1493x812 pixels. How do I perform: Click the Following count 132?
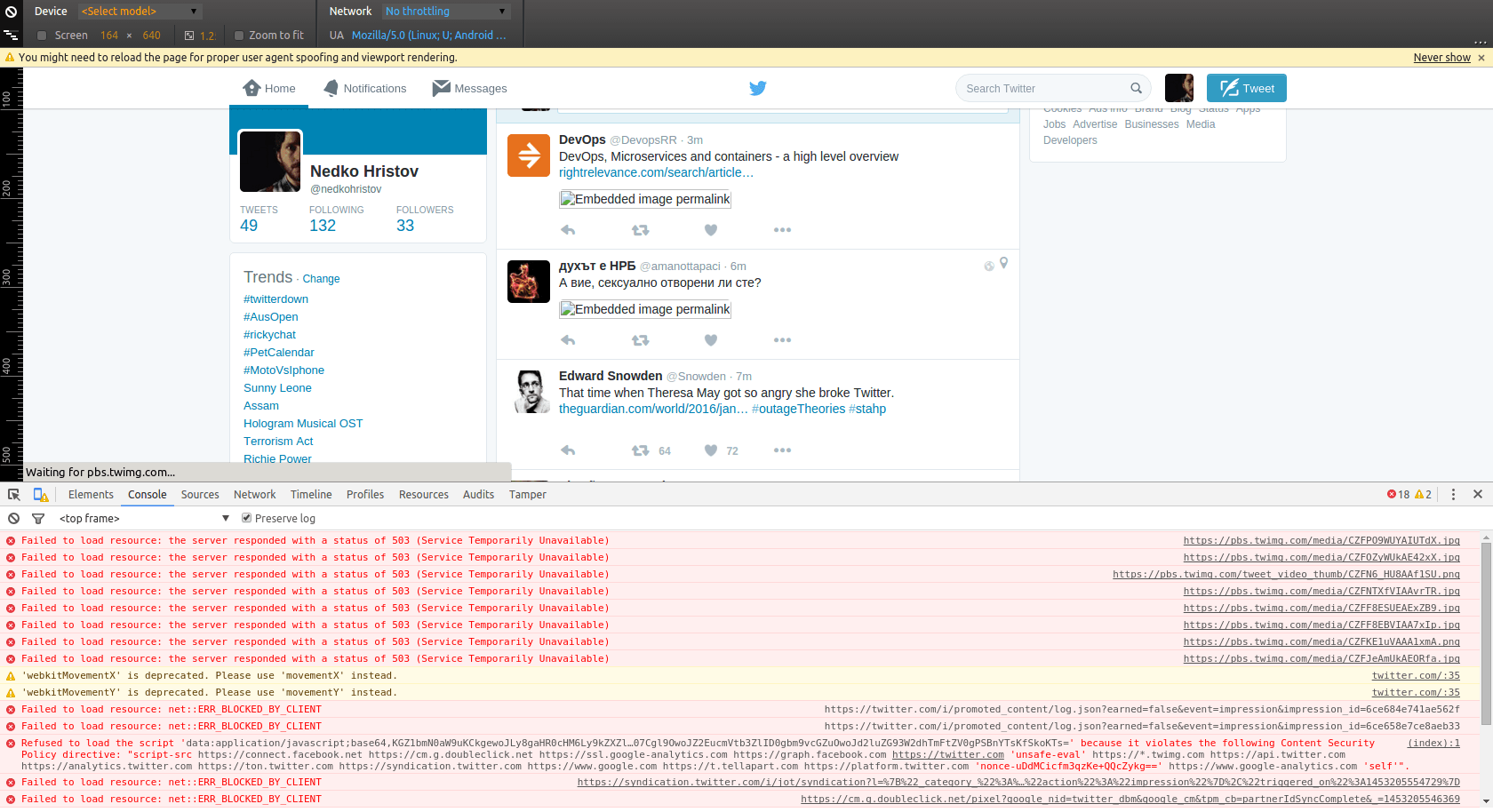(323, 226)
